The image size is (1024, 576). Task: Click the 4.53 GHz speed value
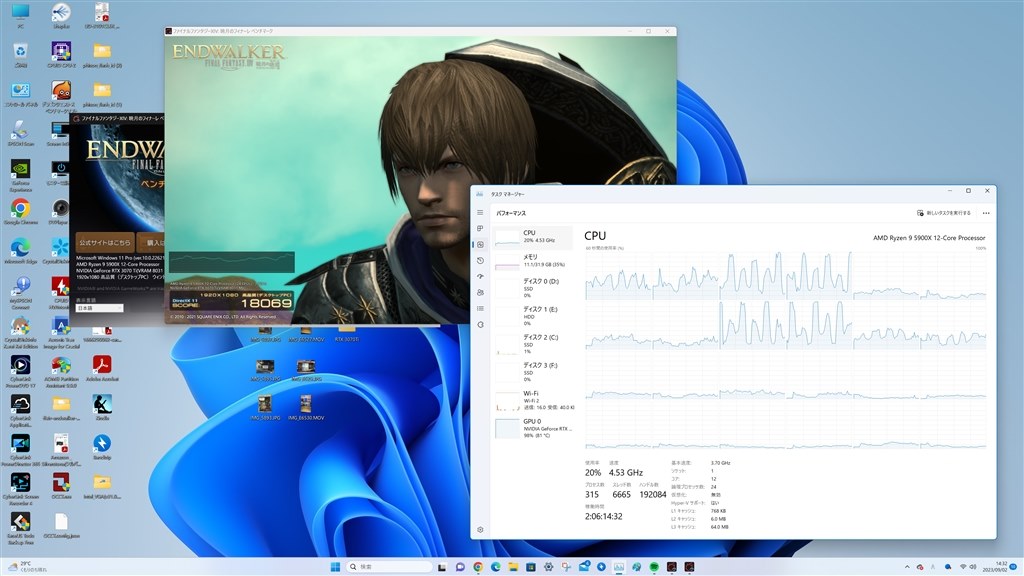coord(626,472)
